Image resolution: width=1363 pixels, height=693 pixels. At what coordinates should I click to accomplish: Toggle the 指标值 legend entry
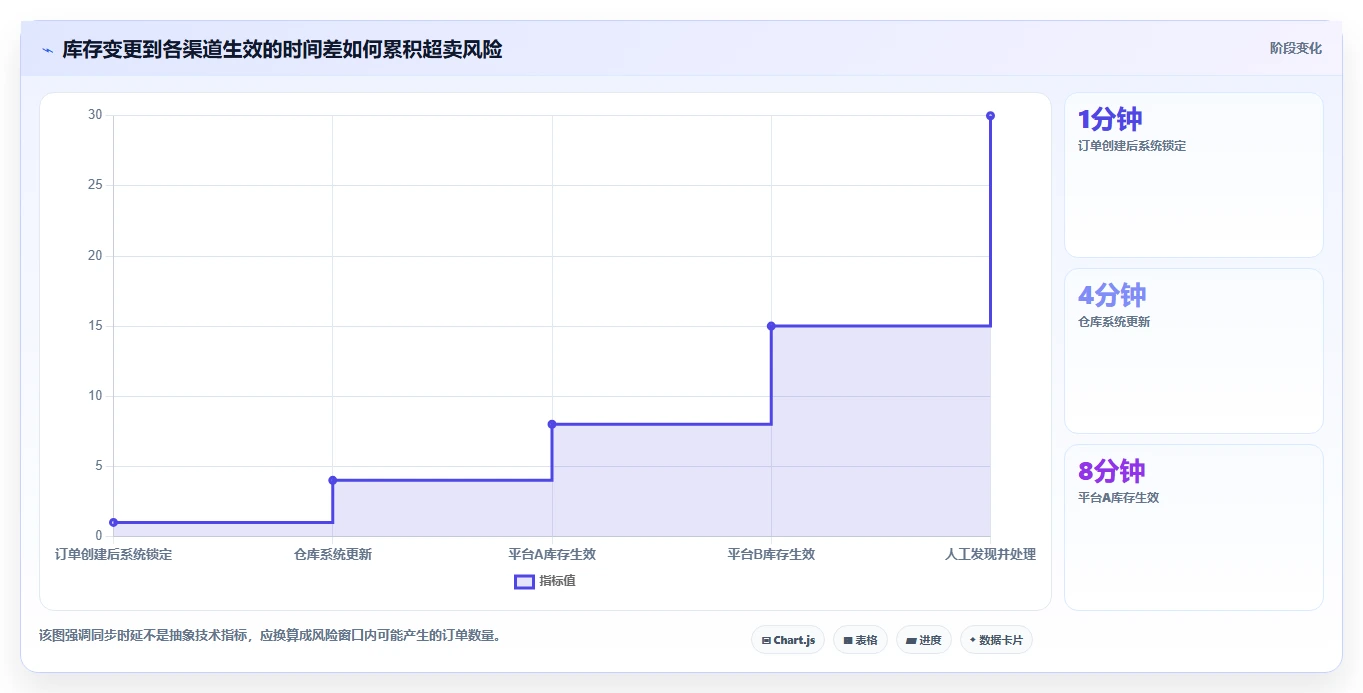tap(545, 581)
